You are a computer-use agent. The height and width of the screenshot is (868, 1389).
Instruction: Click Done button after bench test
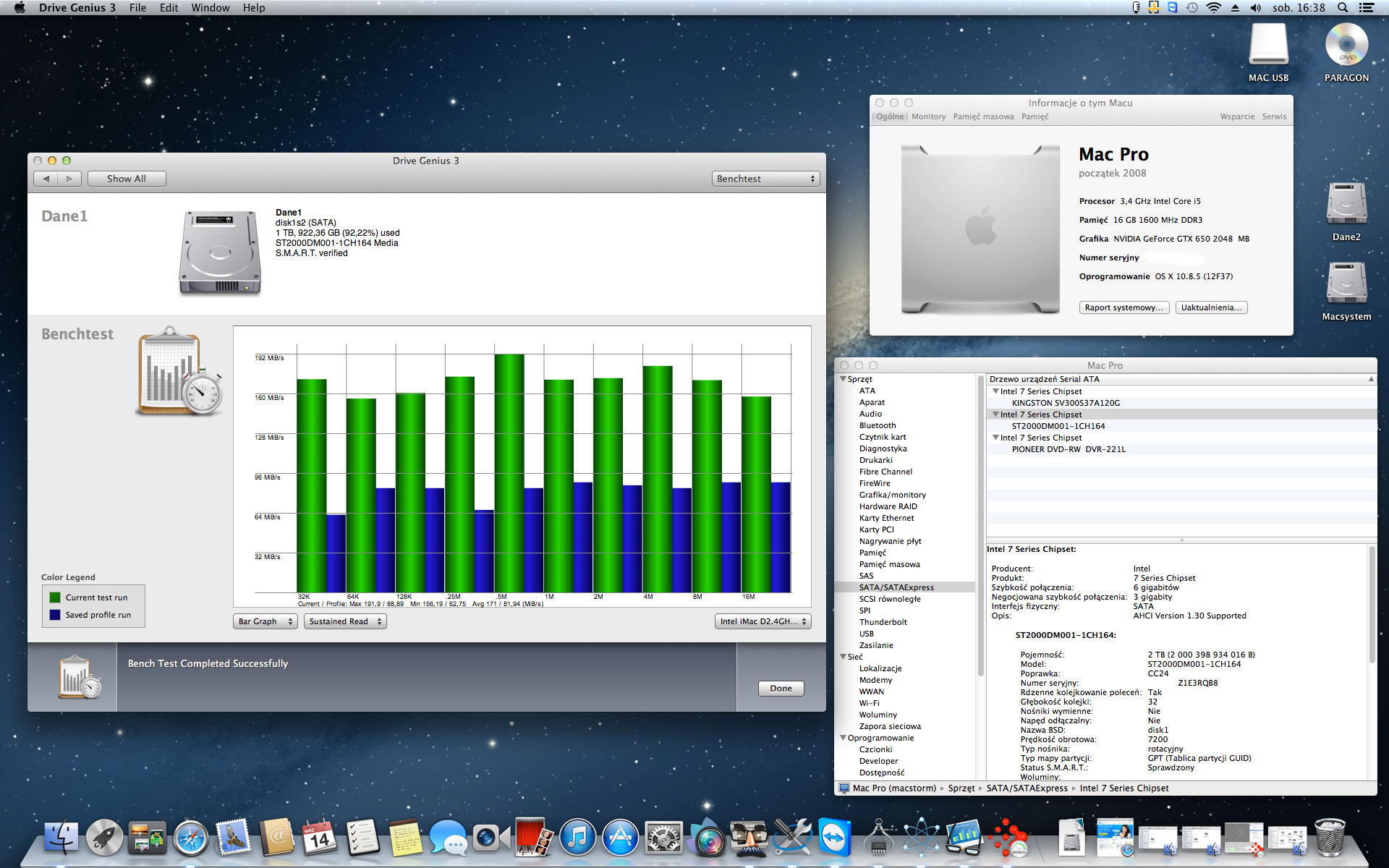point(781,689)
